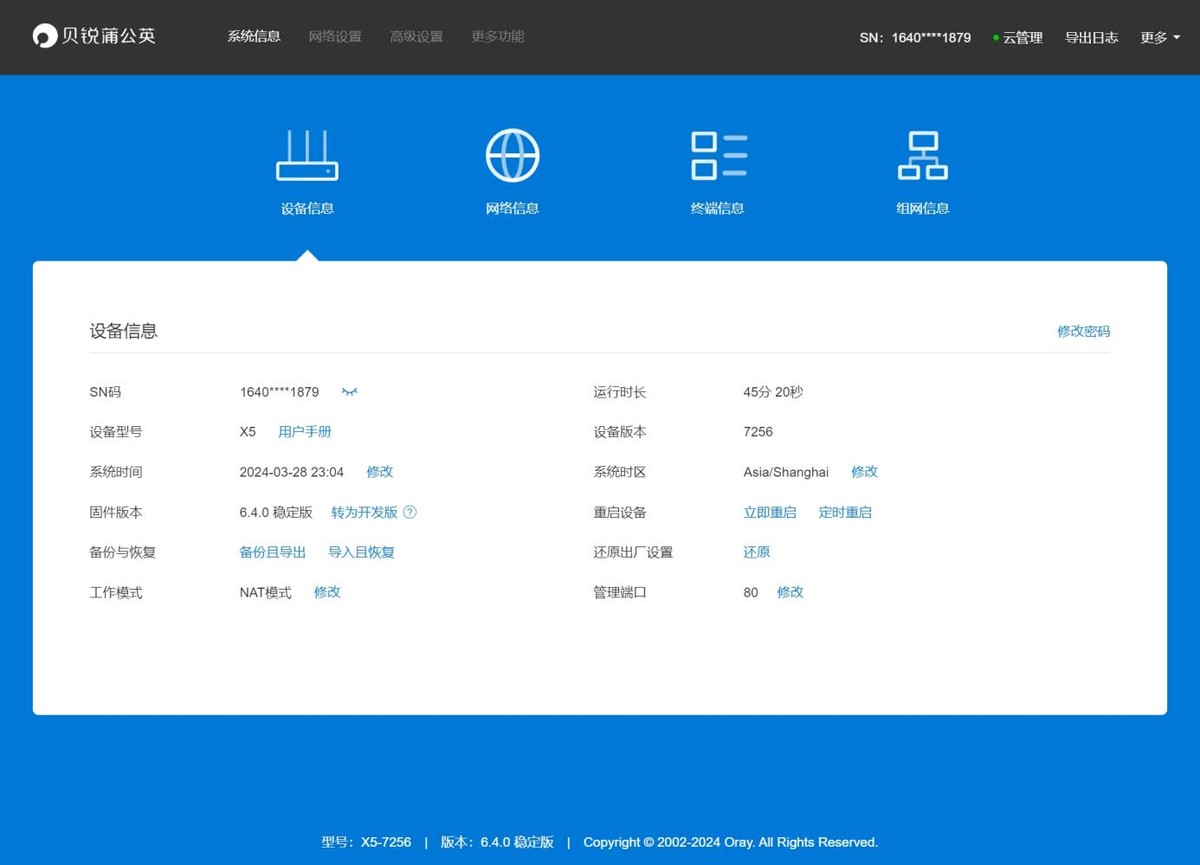Click the 终端信息 terminal list icon
Screen dimensions: 1200x865
coord(717,155)
